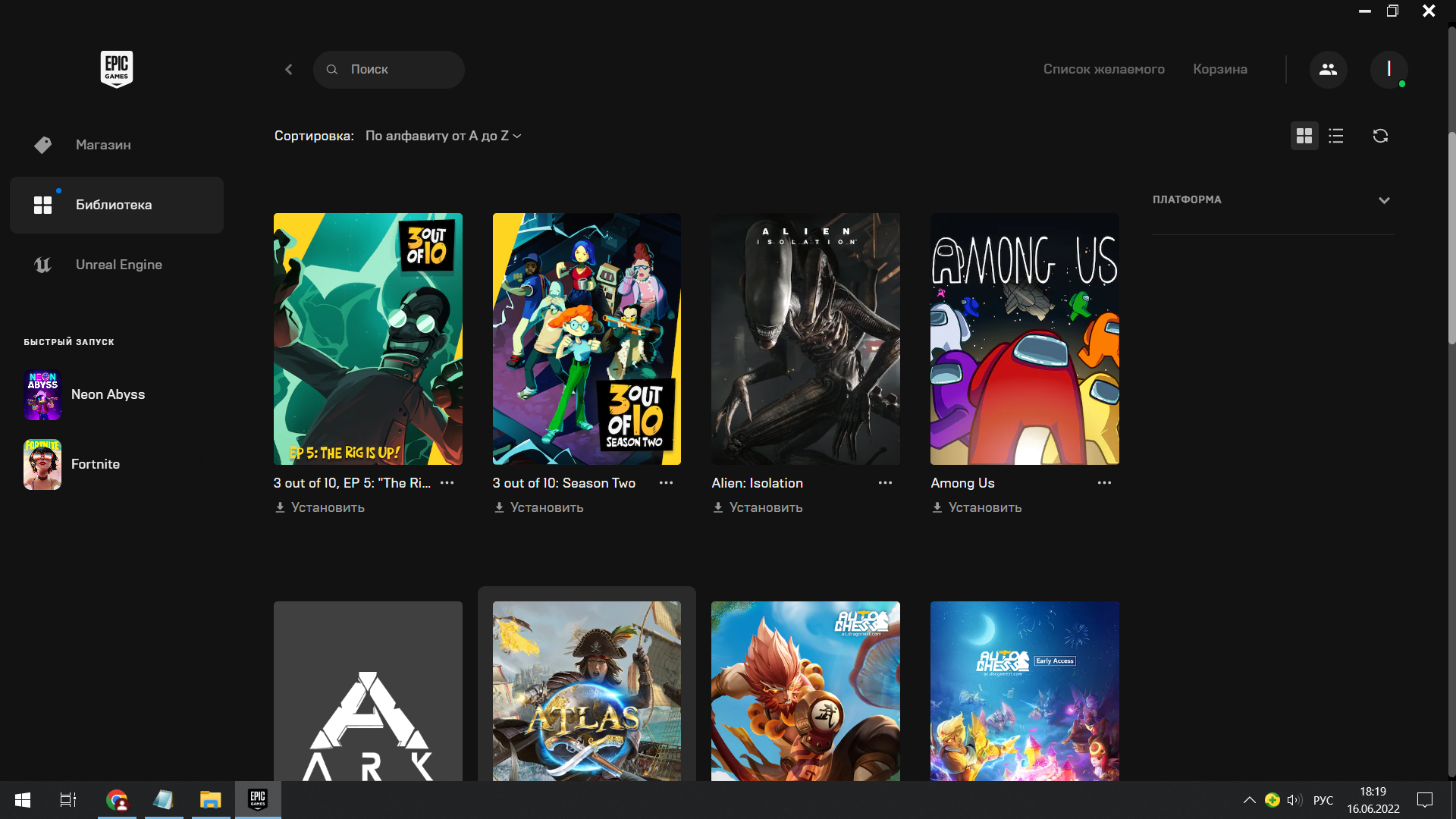
Task: Open options menu for 3 out of 10 EP 5
Action: pos(447,483)
